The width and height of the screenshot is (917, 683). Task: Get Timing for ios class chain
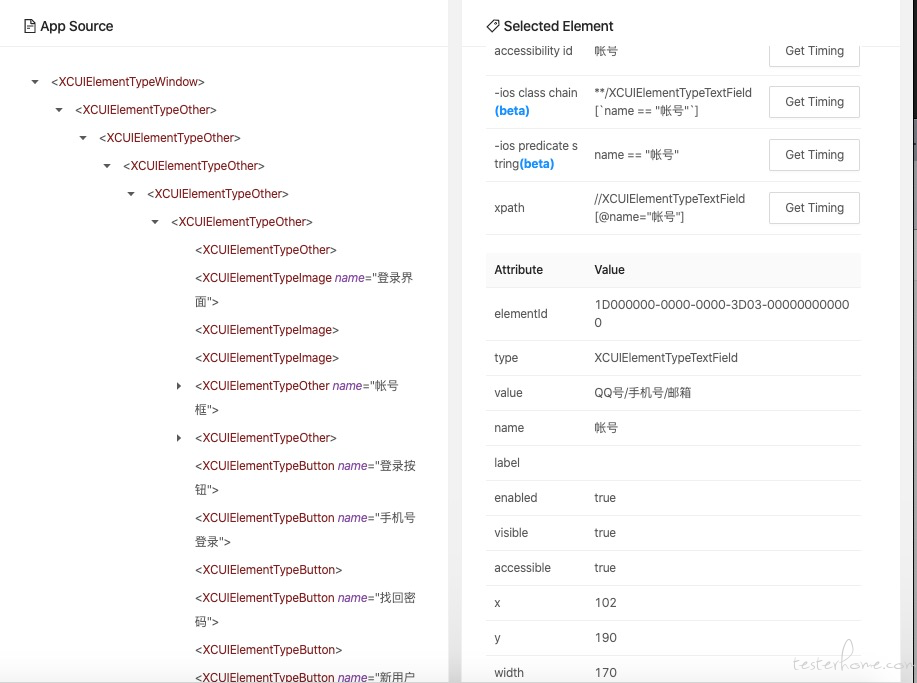[814, 102]
